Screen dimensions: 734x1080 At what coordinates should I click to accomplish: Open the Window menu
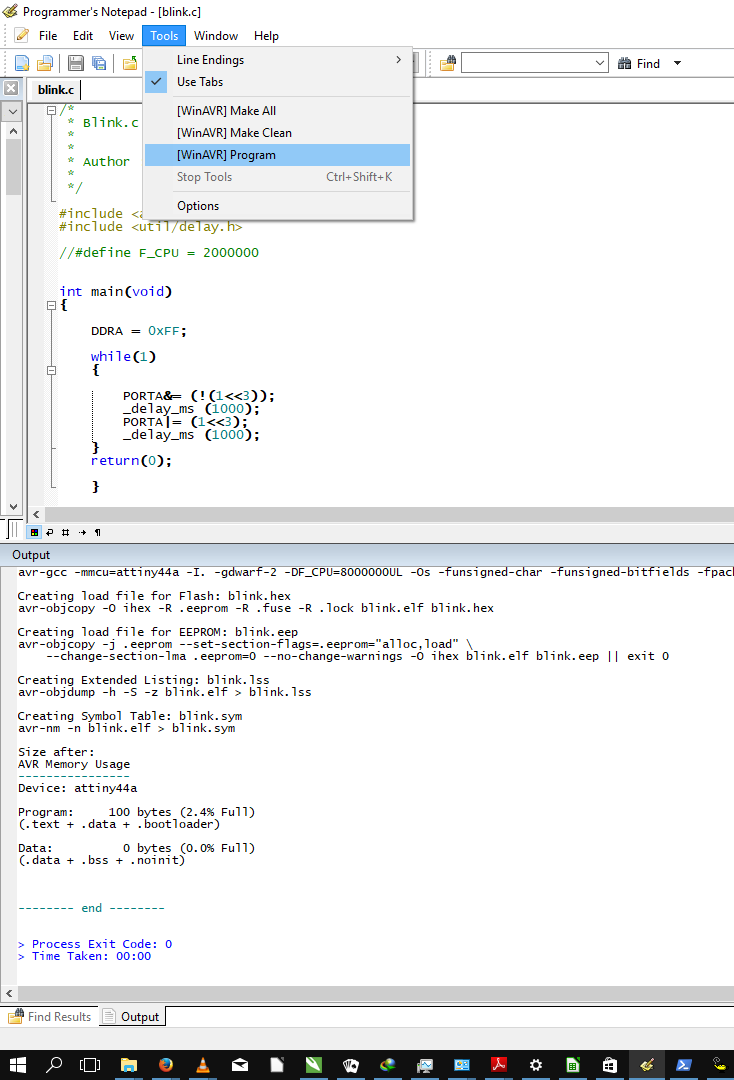[216, 36]
